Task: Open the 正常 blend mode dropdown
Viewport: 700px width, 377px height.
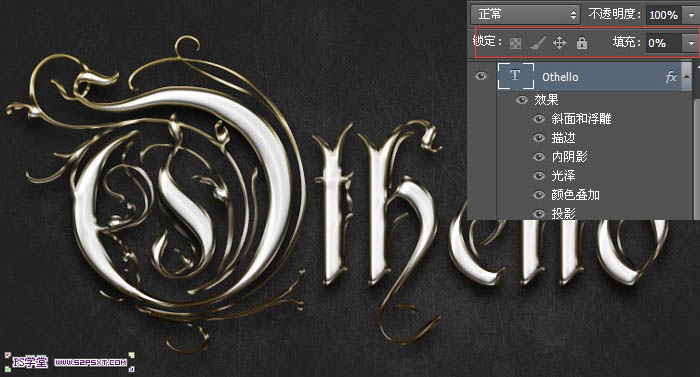Action: coord(525,15)
